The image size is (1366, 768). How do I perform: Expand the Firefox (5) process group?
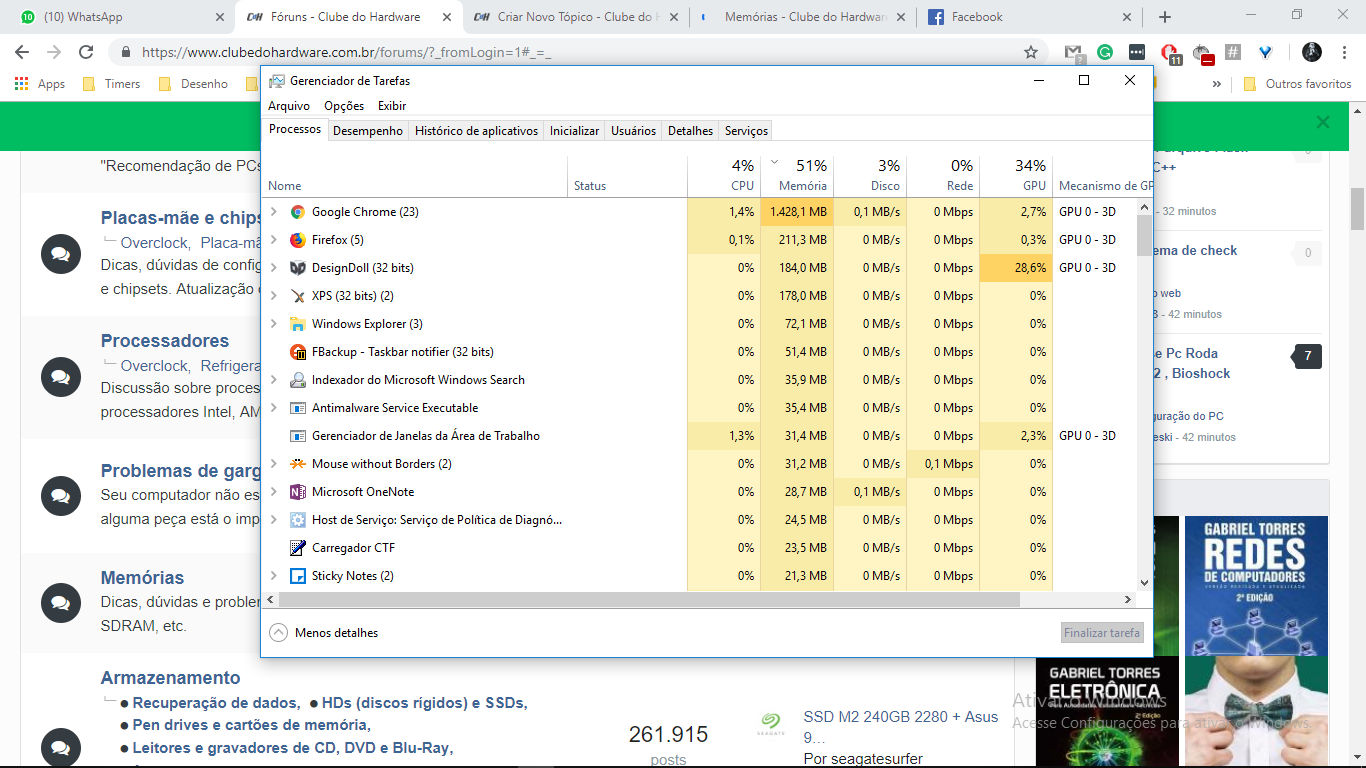[274, 240]
